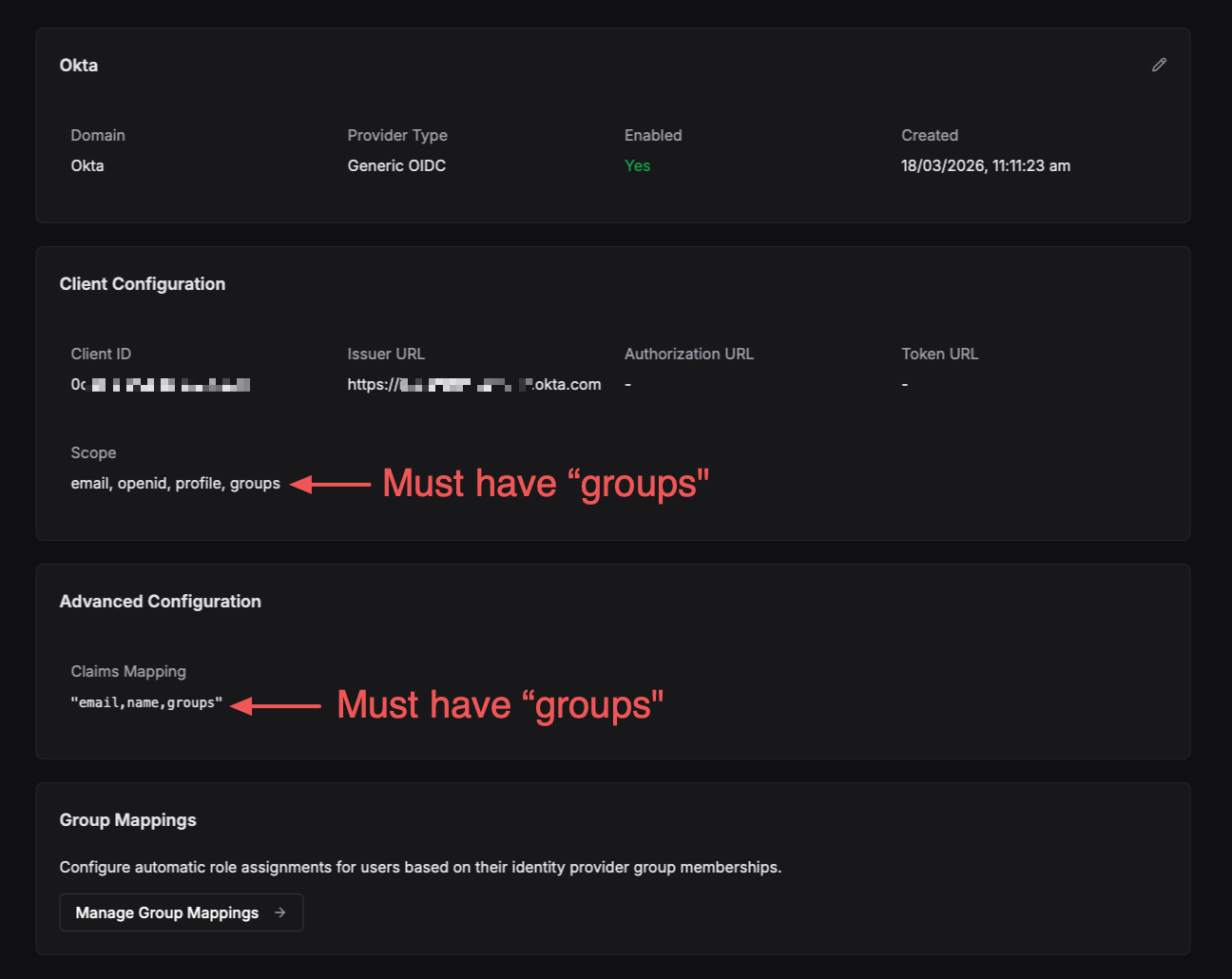Select the Enabled field label
Viewport: 1232px width, 979px height.
(653, 135)
